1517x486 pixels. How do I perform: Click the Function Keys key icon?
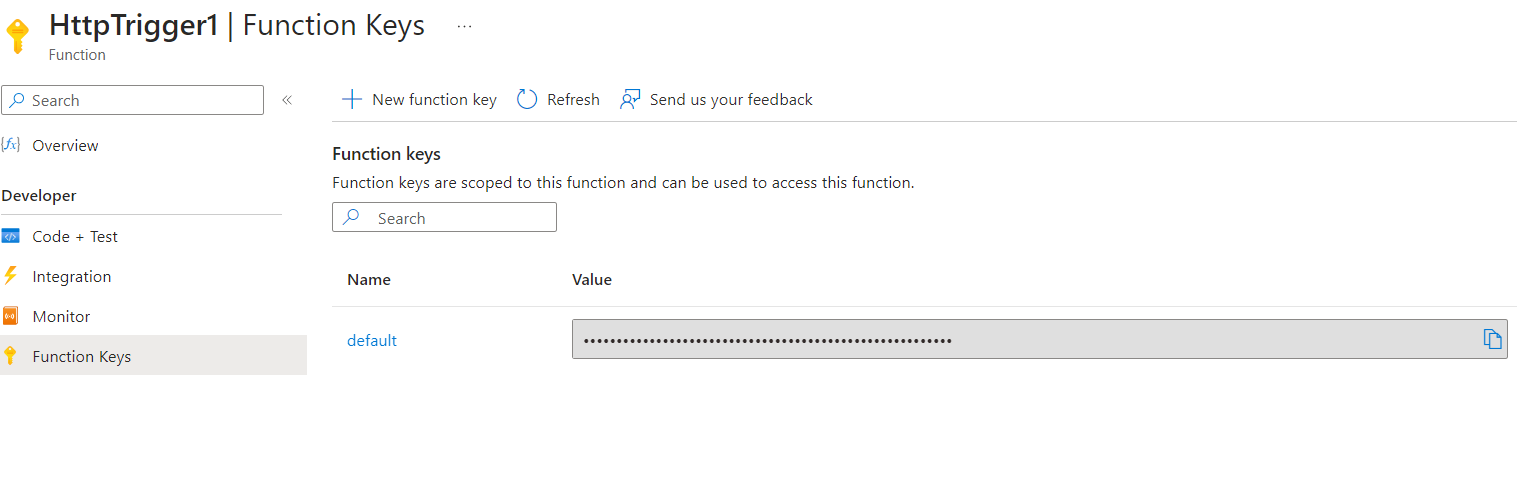[10, 356]
